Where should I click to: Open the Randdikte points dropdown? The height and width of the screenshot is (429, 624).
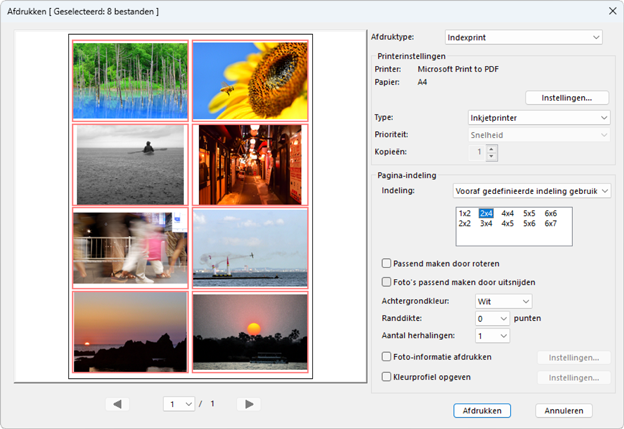(x=490, y=318)
